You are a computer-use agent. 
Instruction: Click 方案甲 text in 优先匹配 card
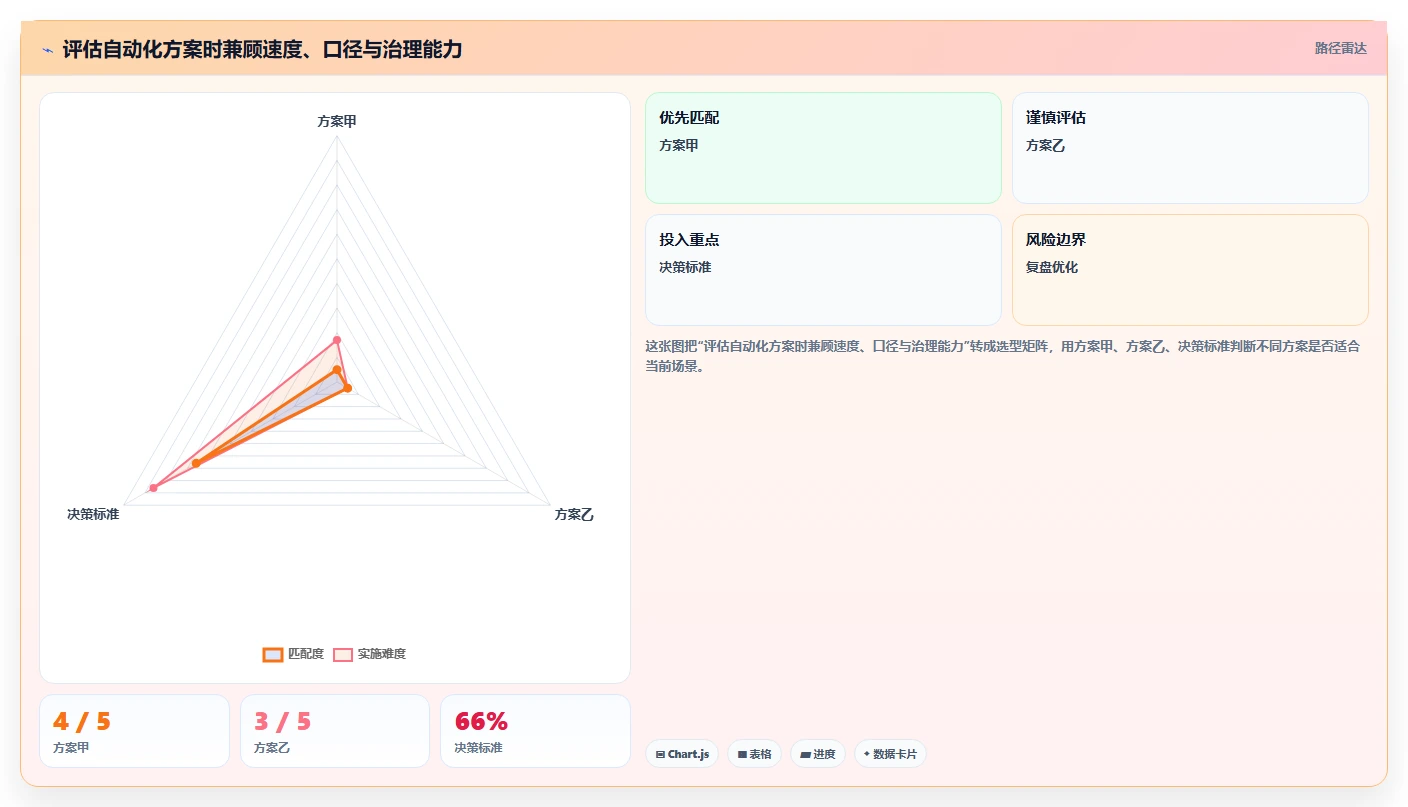[x=679, y=145]
